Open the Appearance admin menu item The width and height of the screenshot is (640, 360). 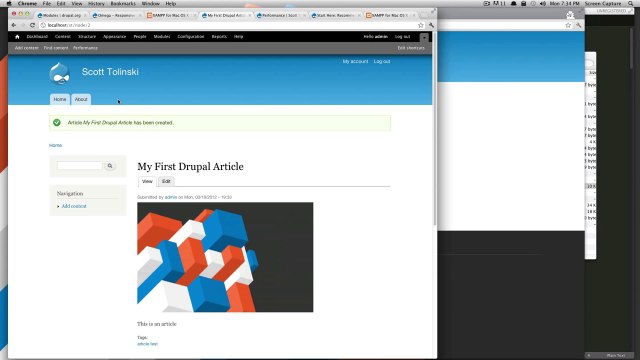pyautogui.click(x=115, y=37)
